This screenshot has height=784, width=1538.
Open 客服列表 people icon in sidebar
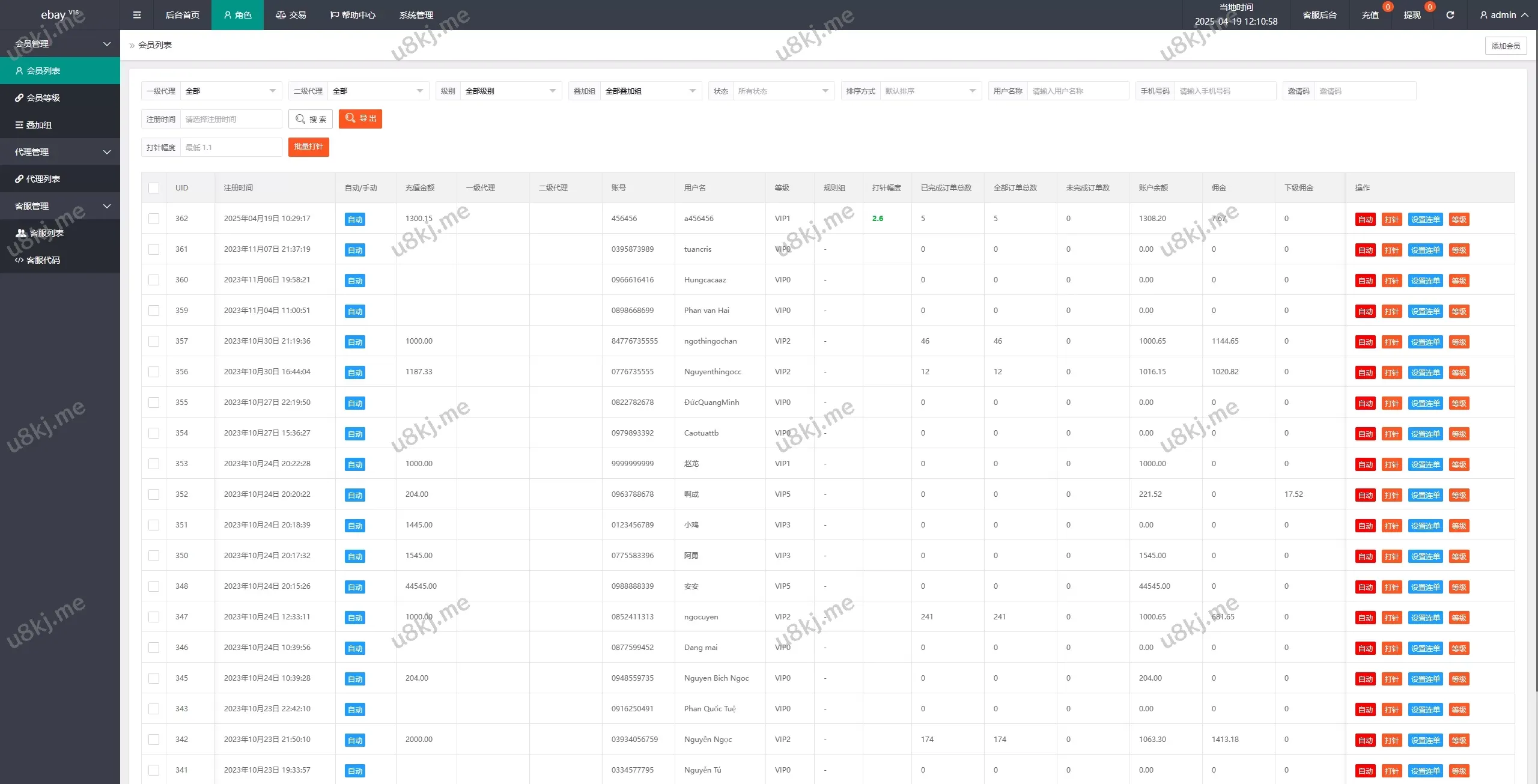pyautogui.click(x=21, y=233)
